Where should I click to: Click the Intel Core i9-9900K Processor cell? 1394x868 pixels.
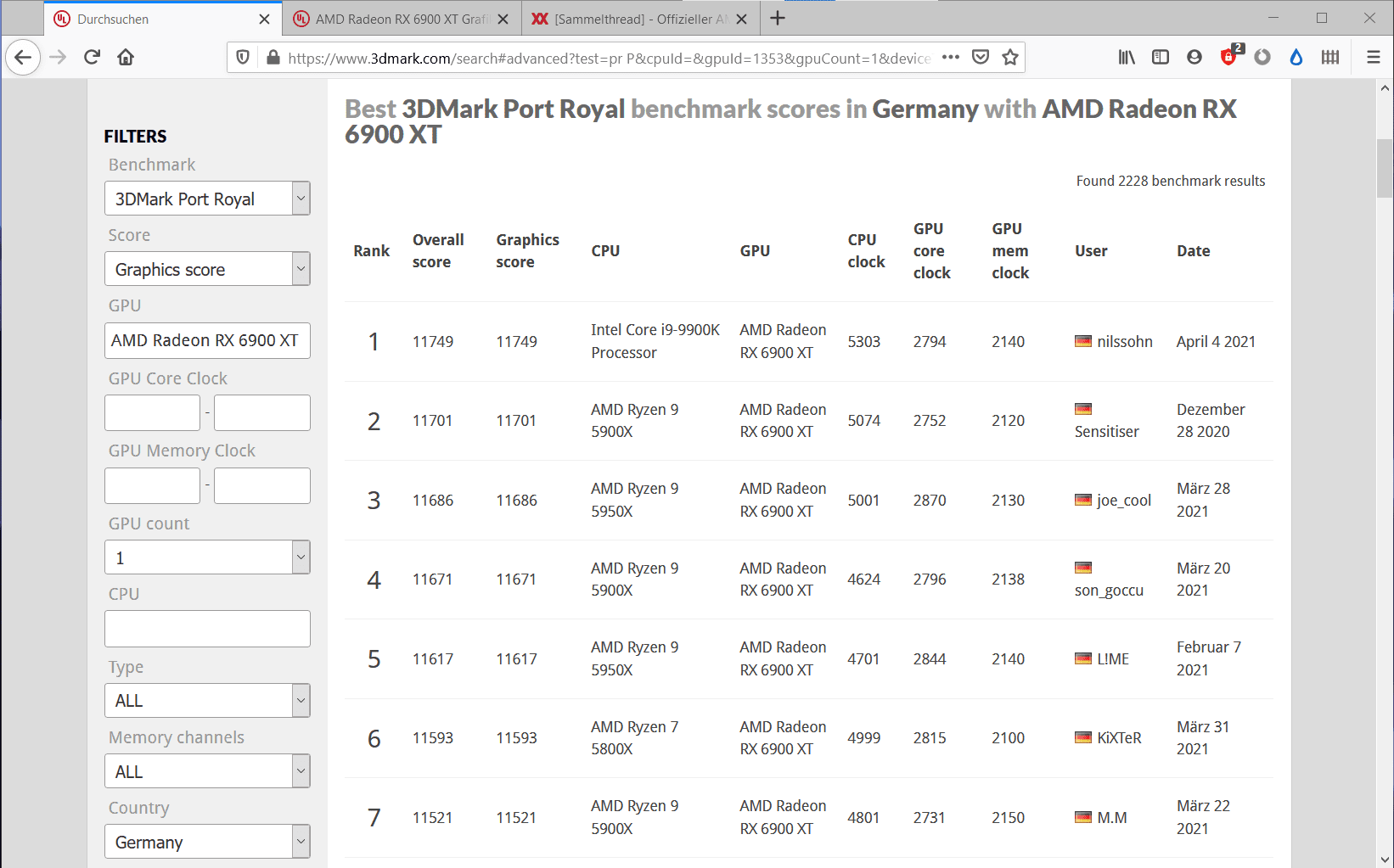tap(655, 341)
